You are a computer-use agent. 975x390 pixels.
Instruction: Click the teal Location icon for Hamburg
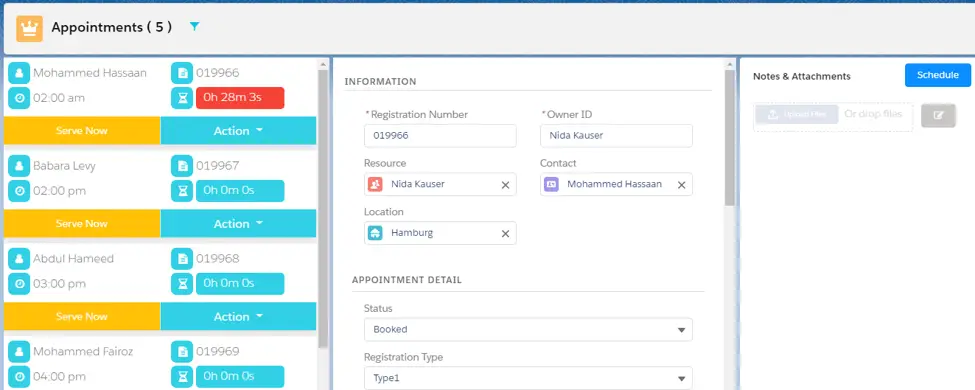[375, 233]
